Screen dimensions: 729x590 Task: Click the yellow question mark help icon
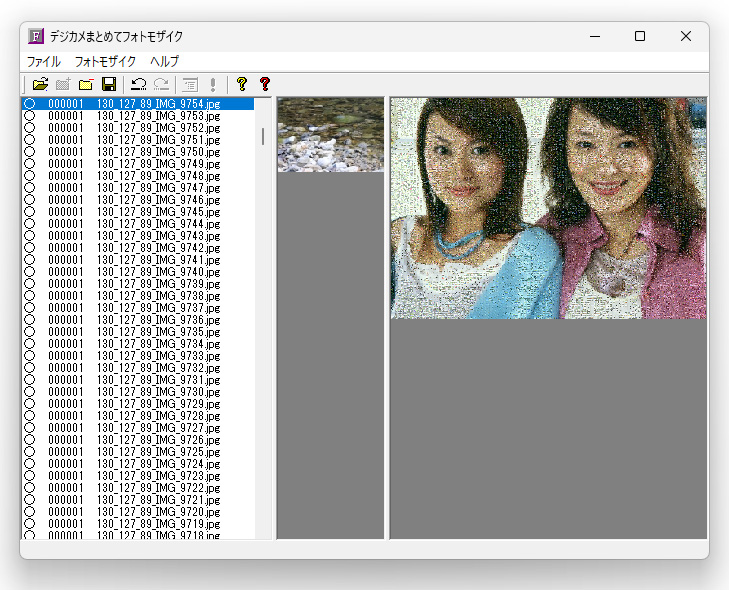click(242, 84)
